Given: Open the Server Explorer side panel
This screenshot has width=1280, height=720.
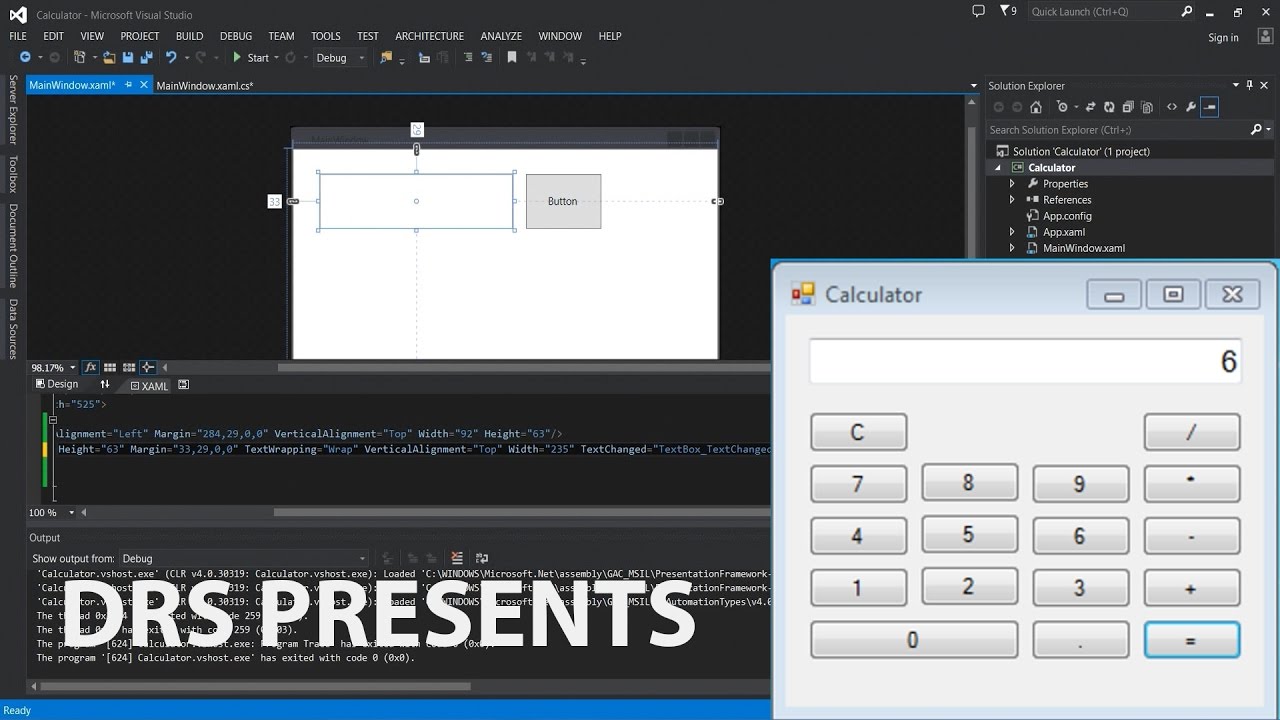Looking at the screenshot, I should click(x=13, y=109).
